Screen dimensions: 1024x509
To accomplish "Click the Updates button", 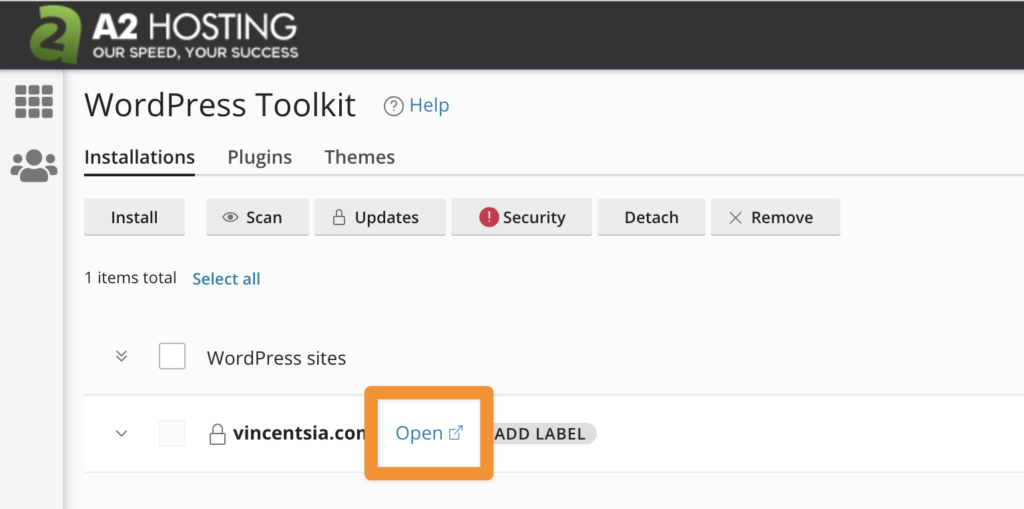I will [x=380, y=217].
